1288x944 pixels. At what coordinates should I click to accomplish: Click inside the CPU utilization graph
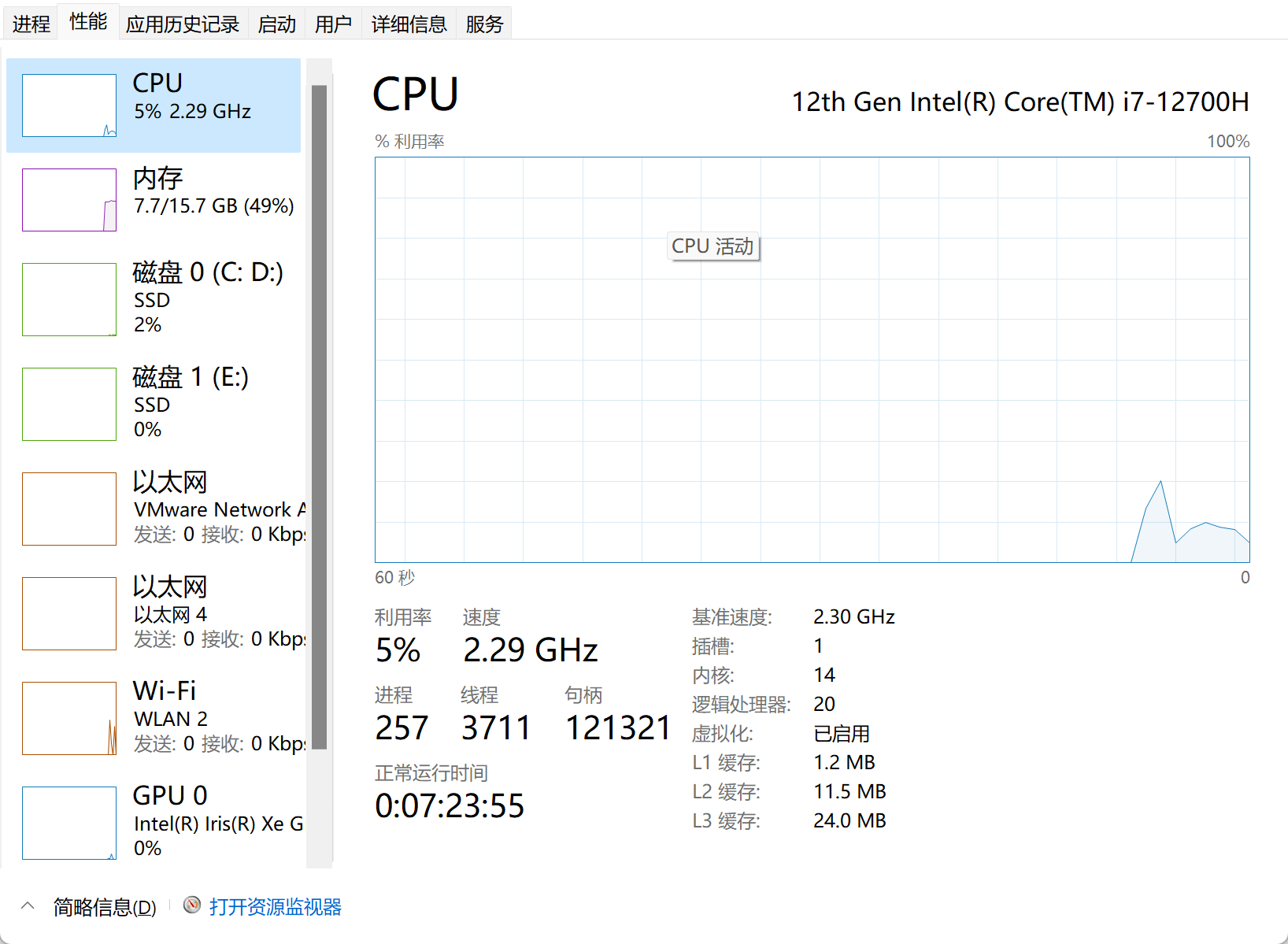(x=812, y=360)
